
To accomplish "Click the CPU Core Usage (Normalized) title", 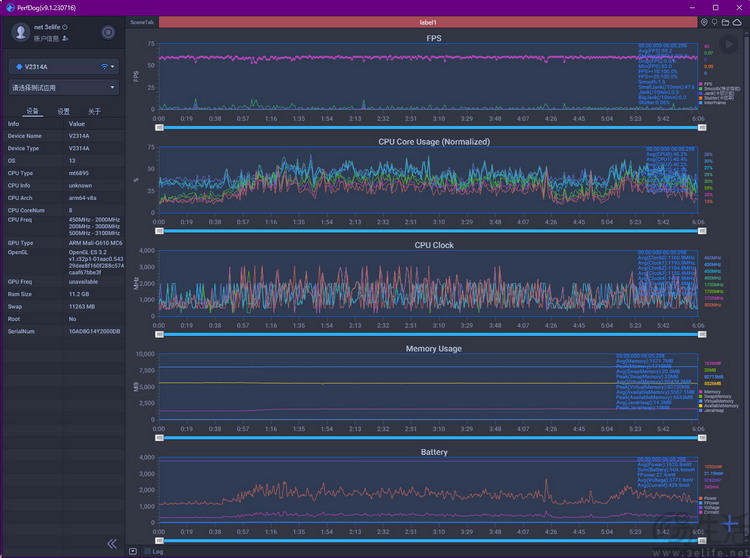I will coord(434,142).
